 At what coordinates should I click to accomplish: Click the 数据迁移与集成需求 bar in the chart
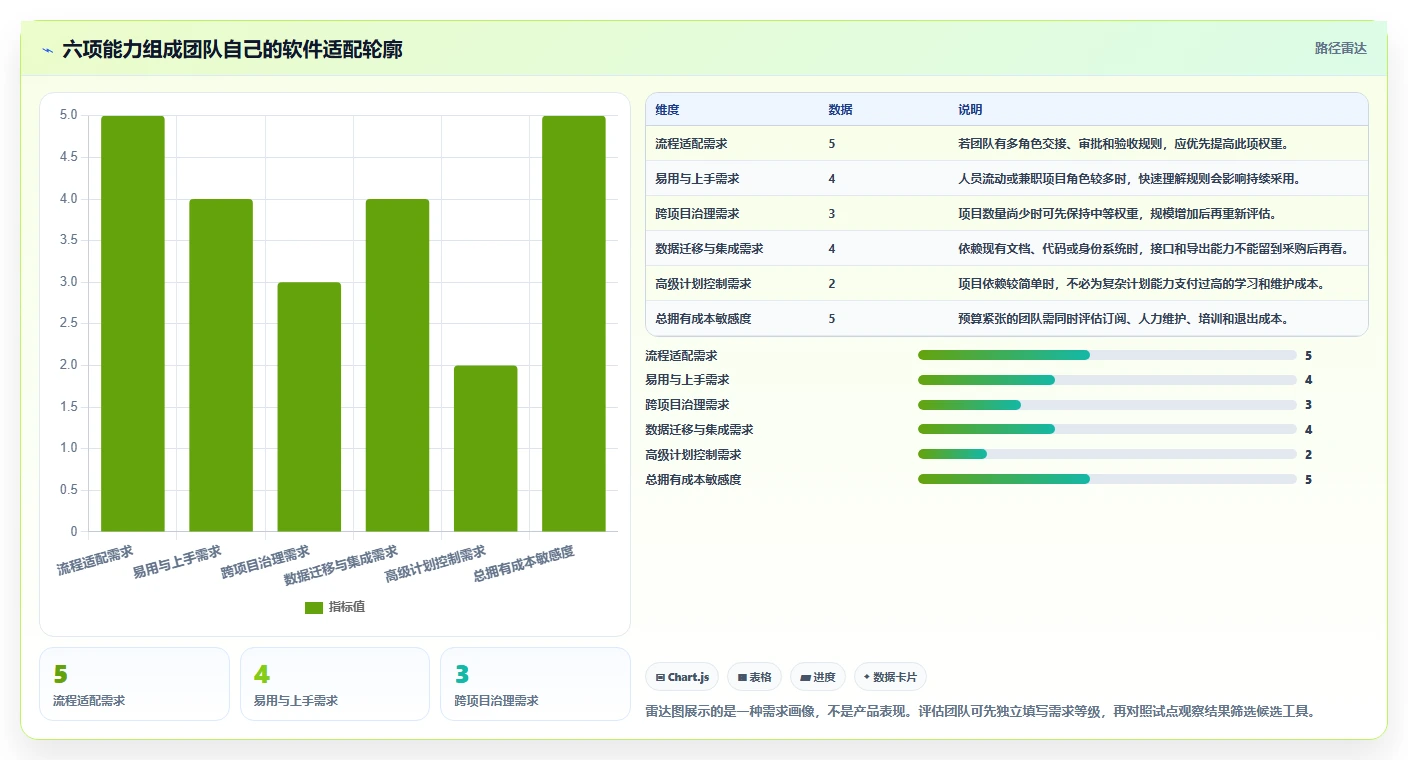point(397,365)
